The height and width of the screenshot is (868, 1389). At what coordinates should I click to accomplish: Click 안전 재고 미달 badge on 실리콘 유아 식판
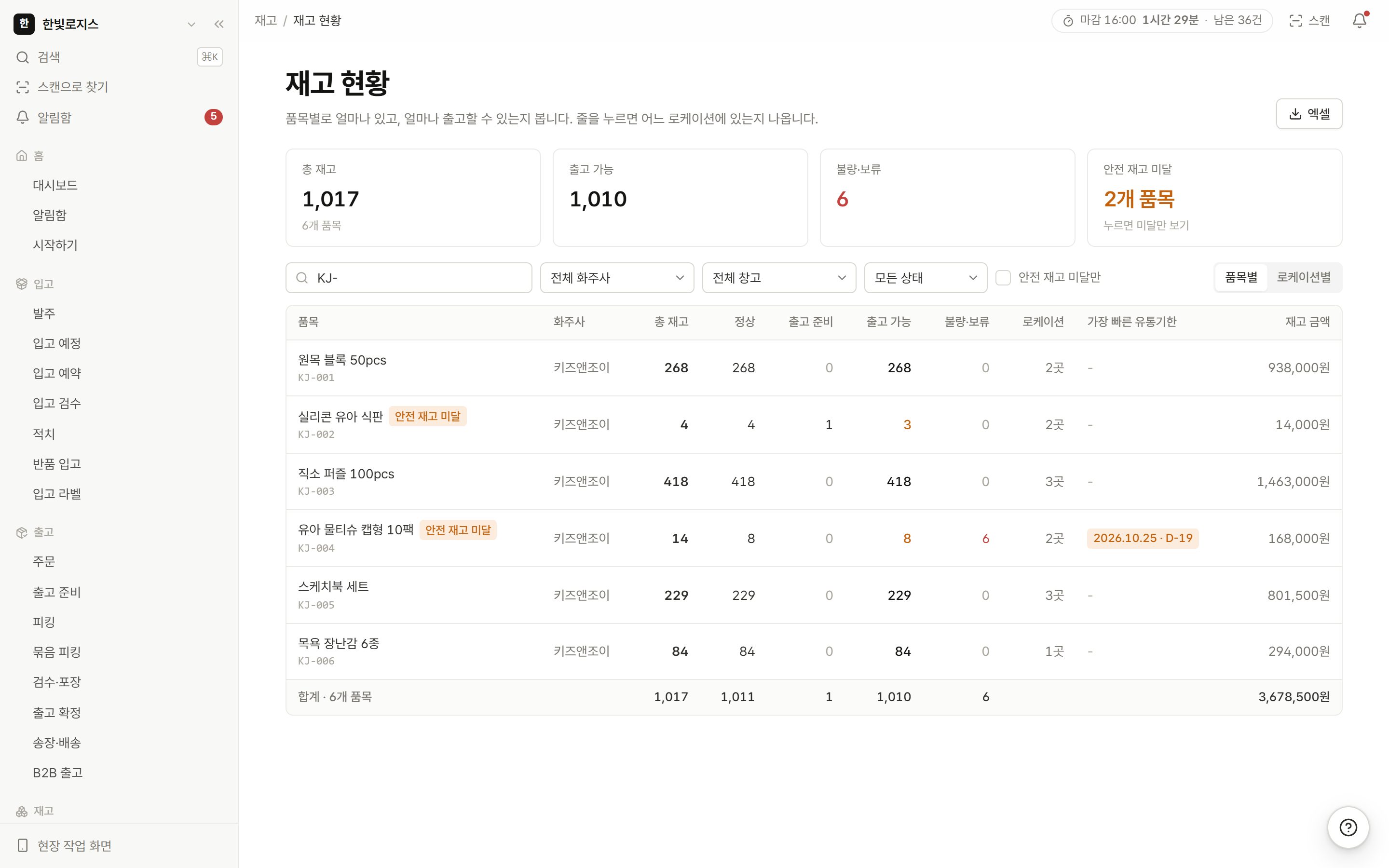point(428,416)
